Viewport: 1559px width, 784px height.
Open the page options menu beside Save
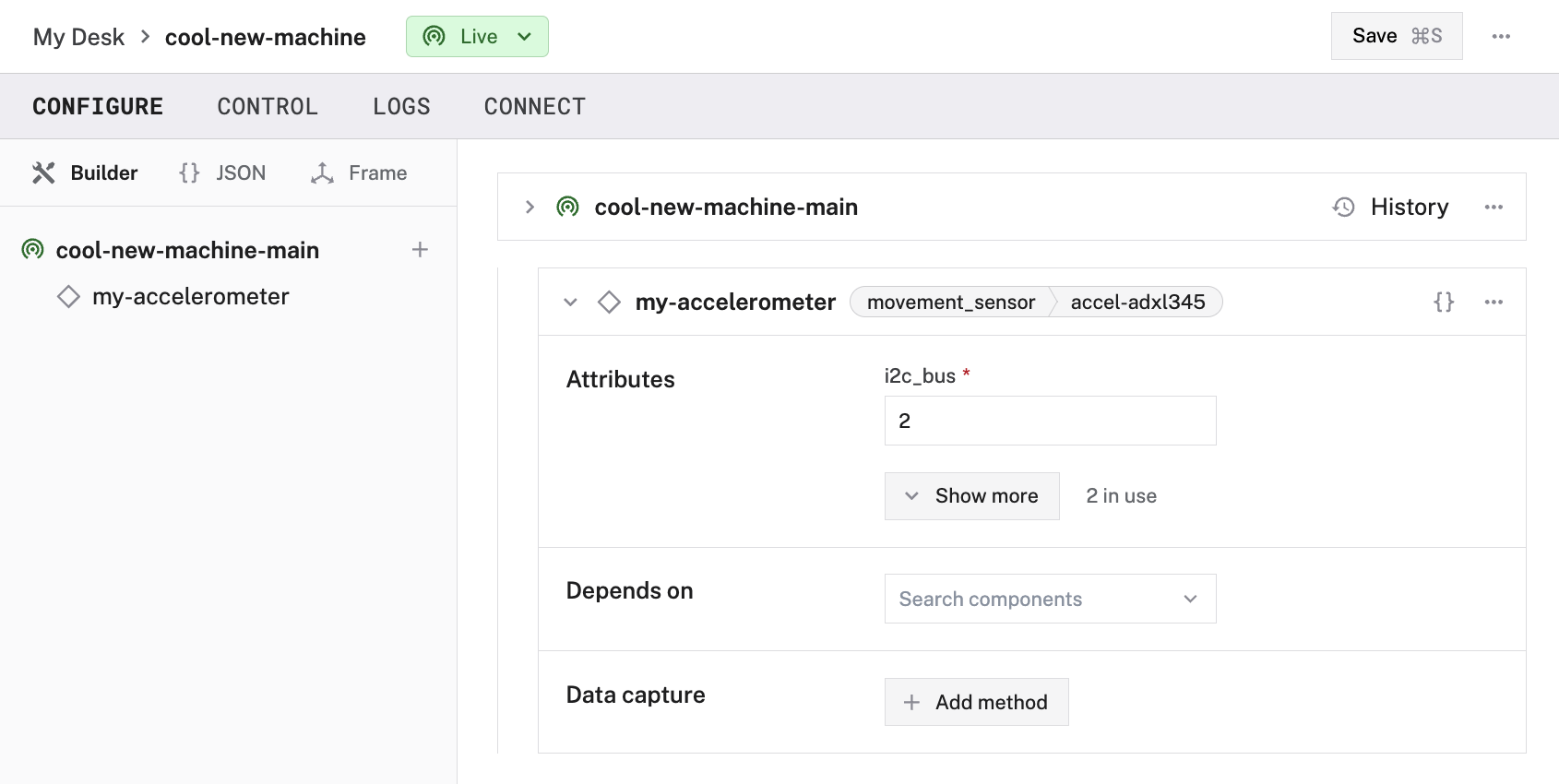coord(1501,36)
